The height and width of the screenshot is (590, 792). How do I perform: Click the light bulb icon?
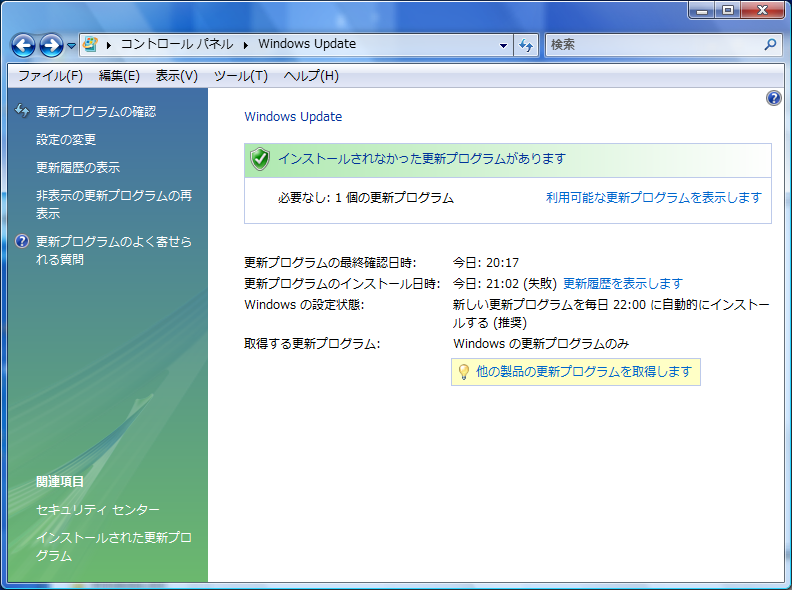click(464, 372)
